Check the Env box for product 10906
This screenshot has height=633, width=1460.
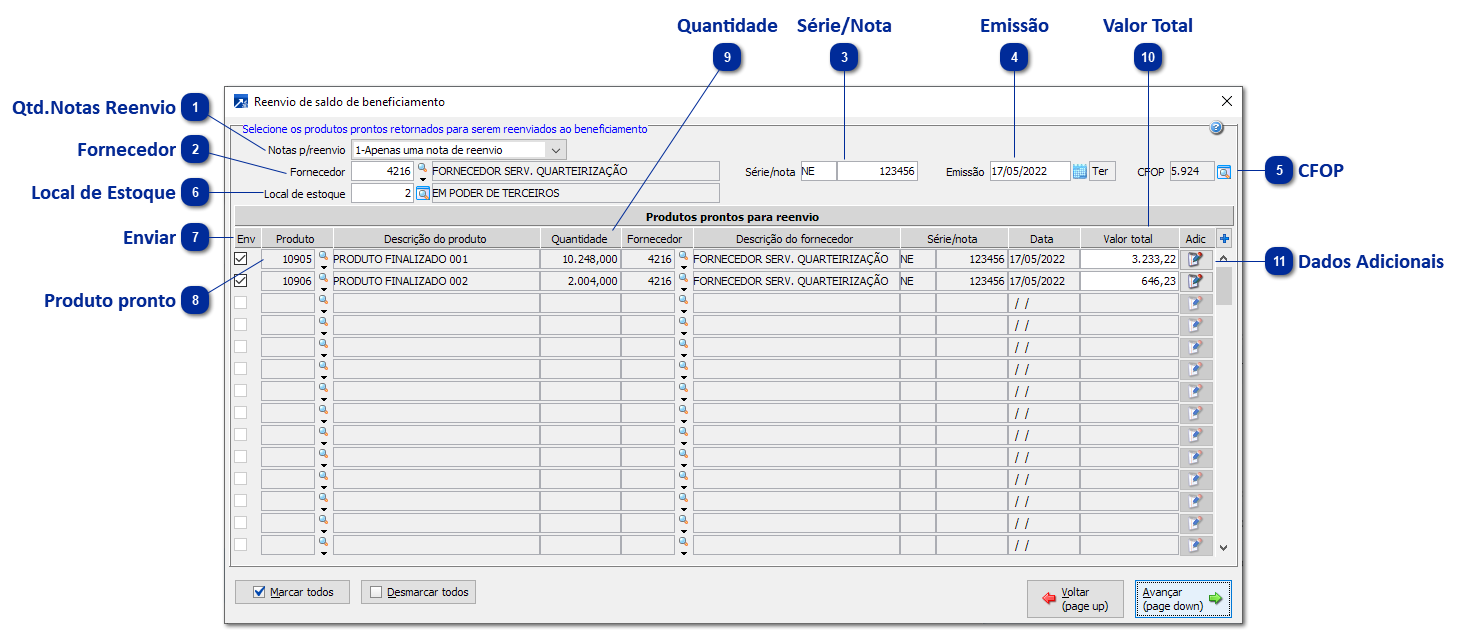click(x=241, y=281)
